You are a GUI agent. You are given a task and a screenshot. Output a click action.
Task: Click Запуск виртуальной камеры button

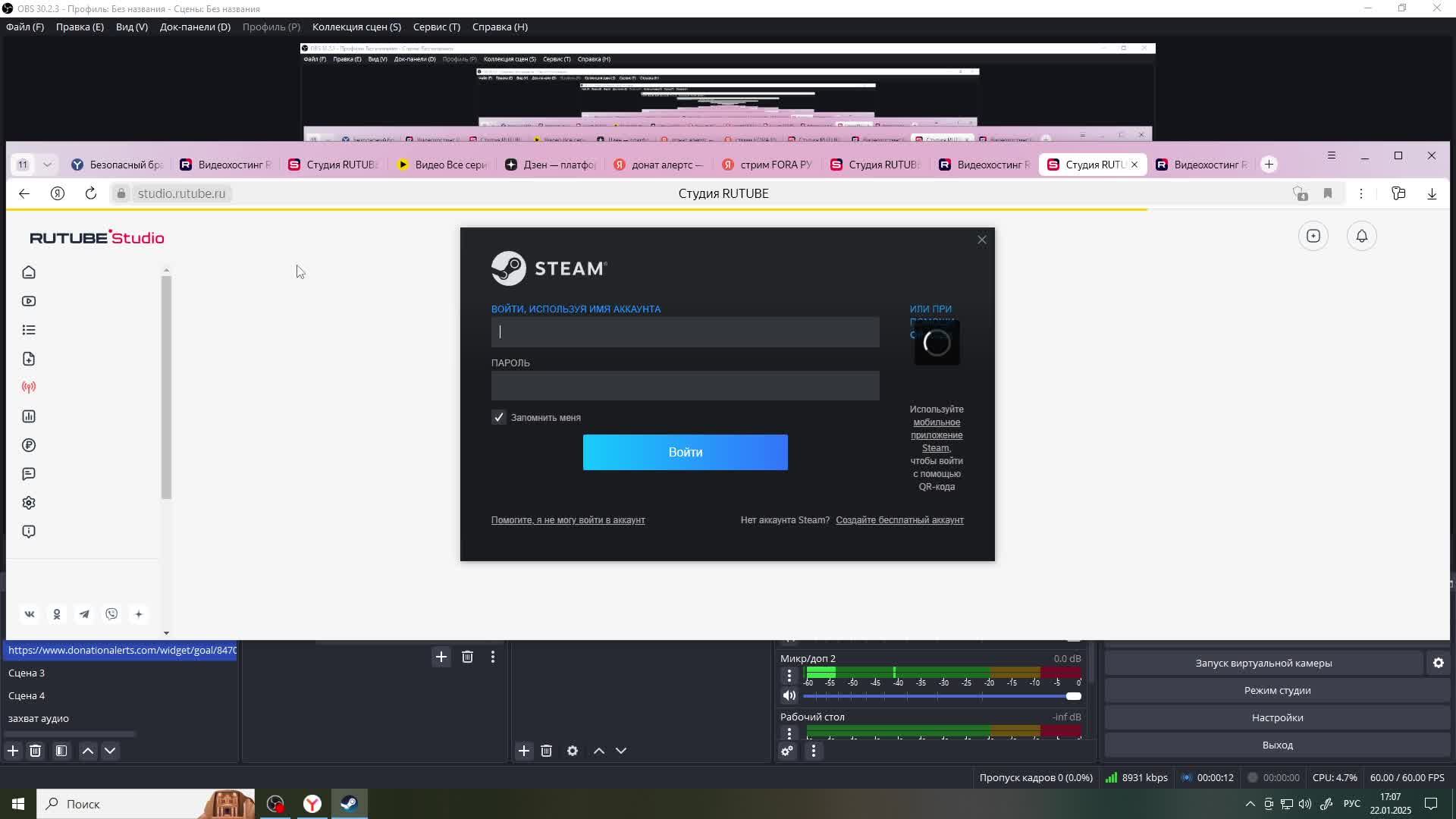pos(1263,663)
